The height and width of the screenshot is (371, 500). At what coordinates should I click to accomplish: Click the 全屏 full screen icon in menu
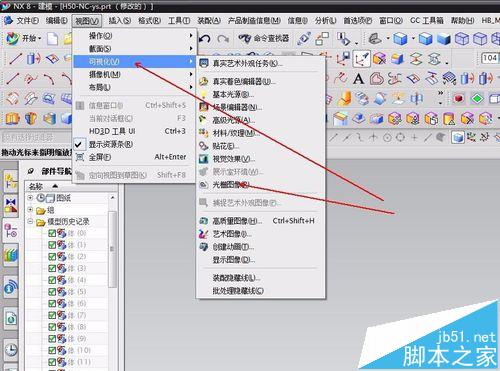(80, 157)
